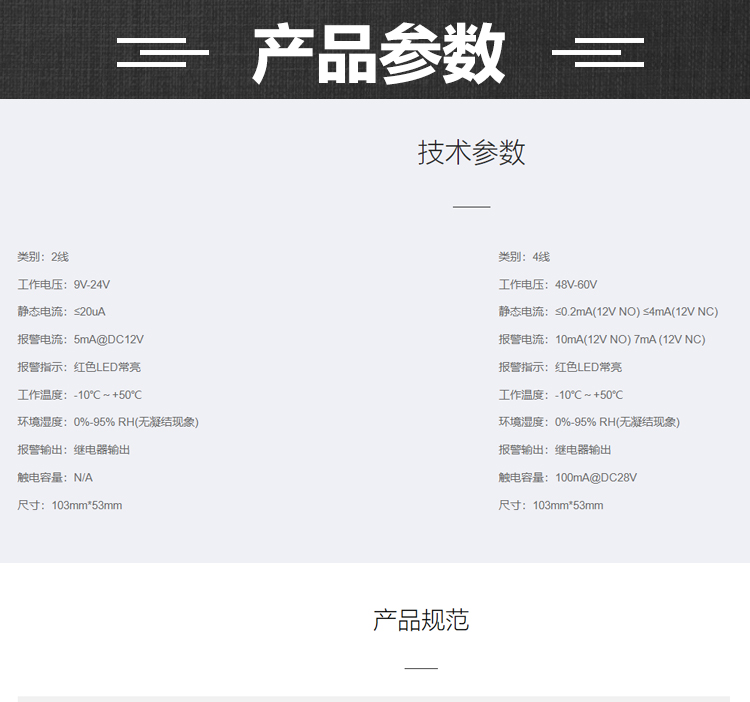Click the decorative lines right of 产品参数
The image size is (750, 702).
click(598, 52)
